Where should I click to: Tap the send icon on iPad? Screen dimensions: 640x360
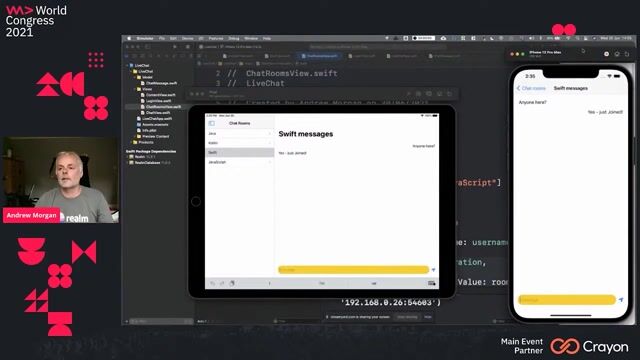(433, 270)
